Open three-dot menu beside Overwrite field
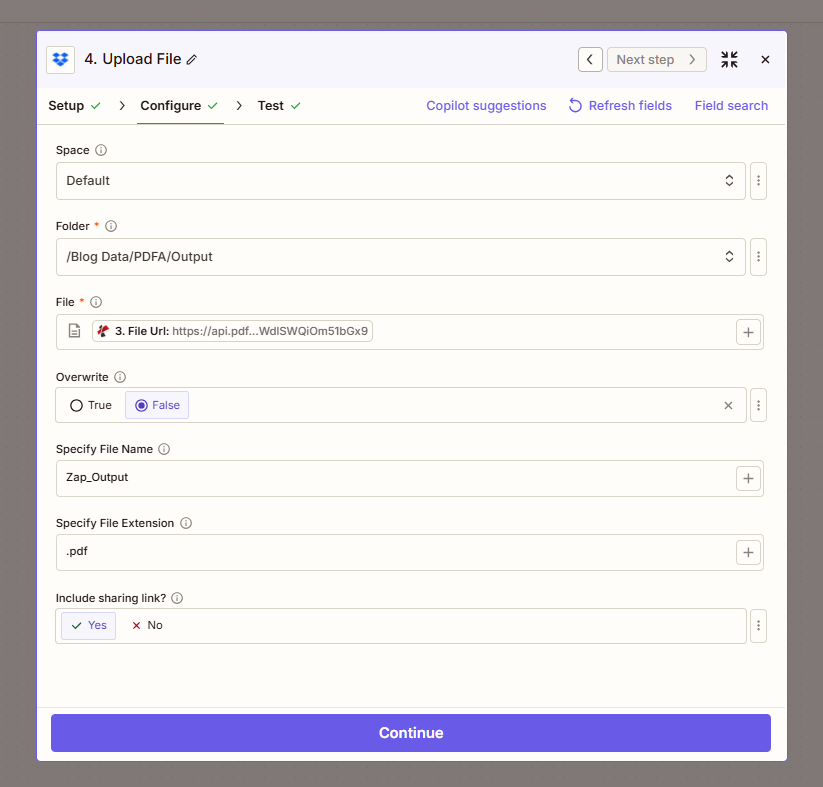 tap(759, 405)
